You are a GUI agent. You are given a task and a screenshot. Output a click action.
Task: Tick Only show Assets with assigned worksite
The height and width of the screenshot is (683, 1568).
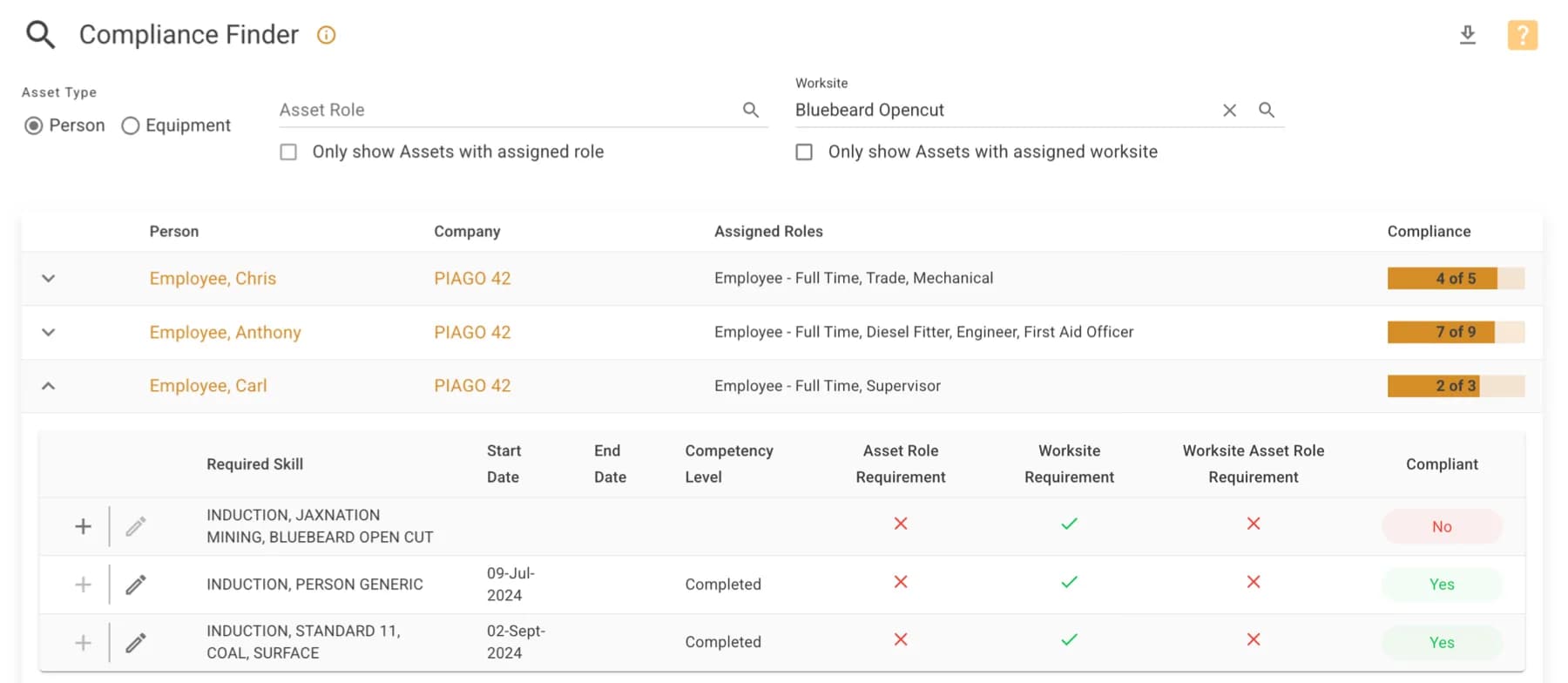804,152
